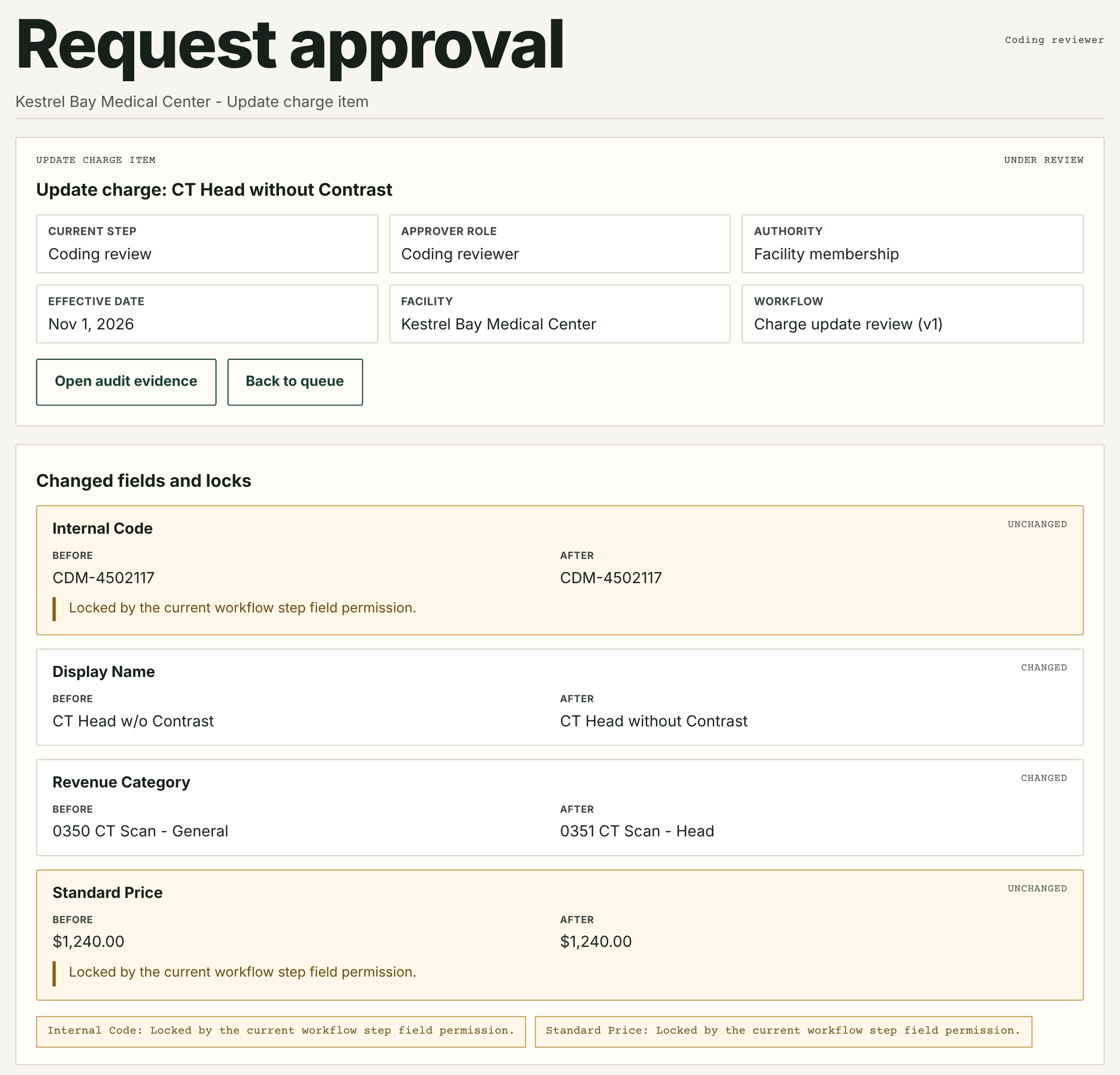Screen dimensions: 1120x1075
Task: Select the Effective Date Nov 1, 2026
Action: 91,324
